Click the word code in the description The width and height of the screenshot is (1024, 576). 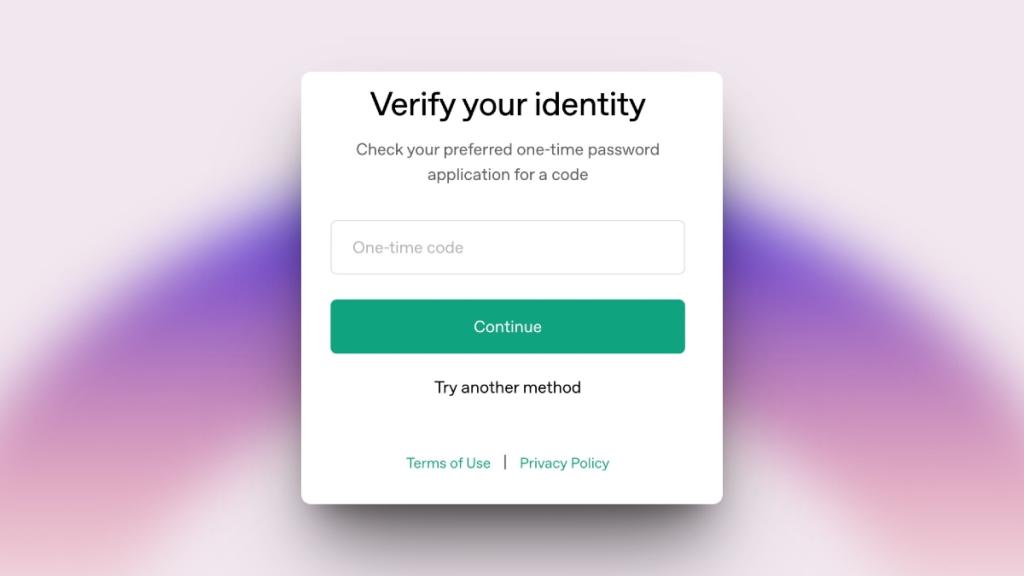click(x=569, y=174)
